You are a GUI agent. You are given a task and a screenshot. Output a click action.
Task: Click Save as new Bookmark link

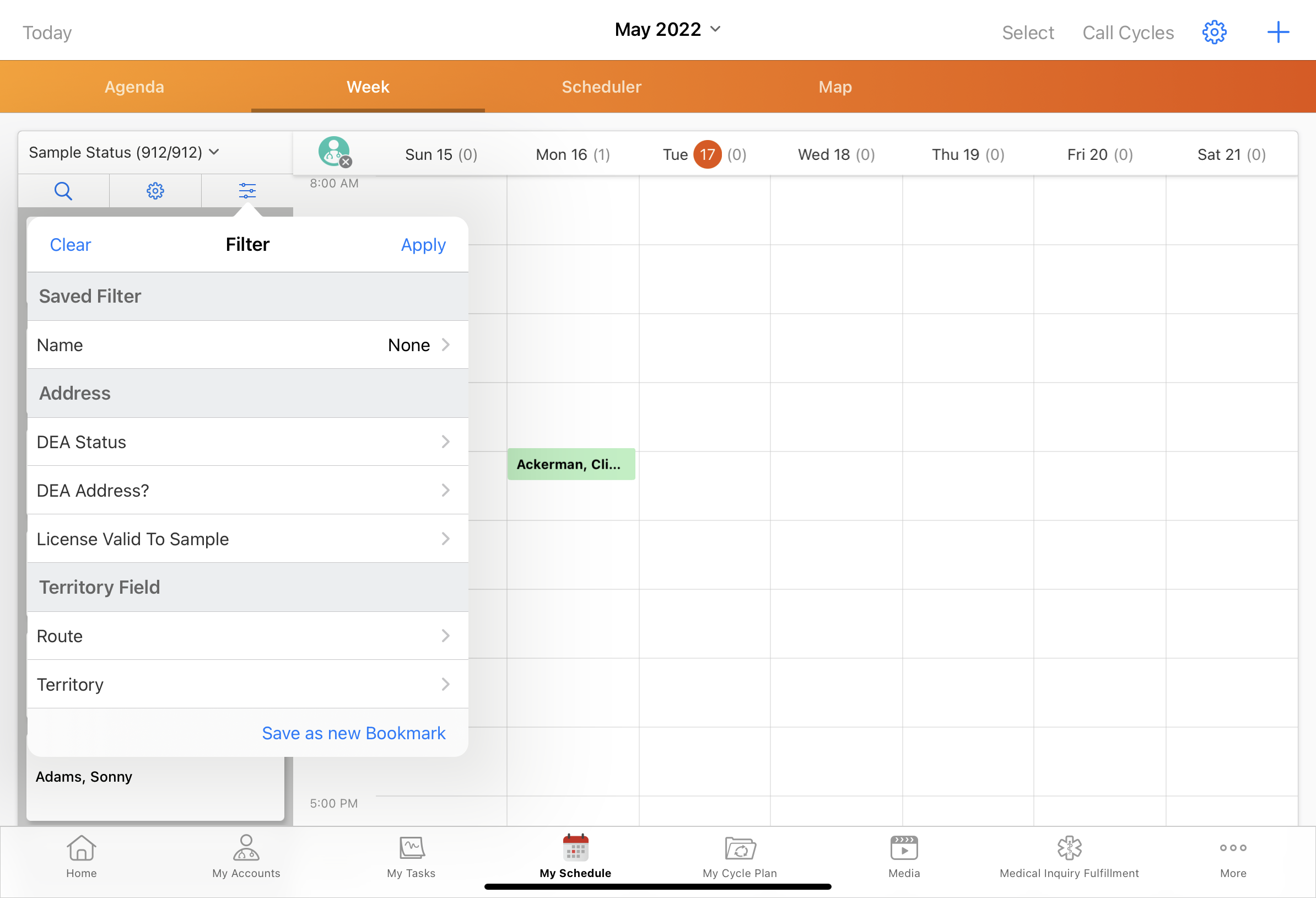[353, 733]
